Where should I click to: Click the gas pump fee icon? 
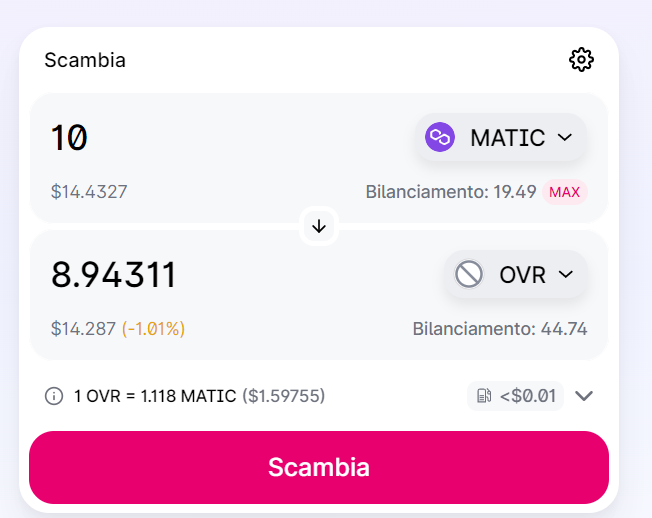point(485,396)
